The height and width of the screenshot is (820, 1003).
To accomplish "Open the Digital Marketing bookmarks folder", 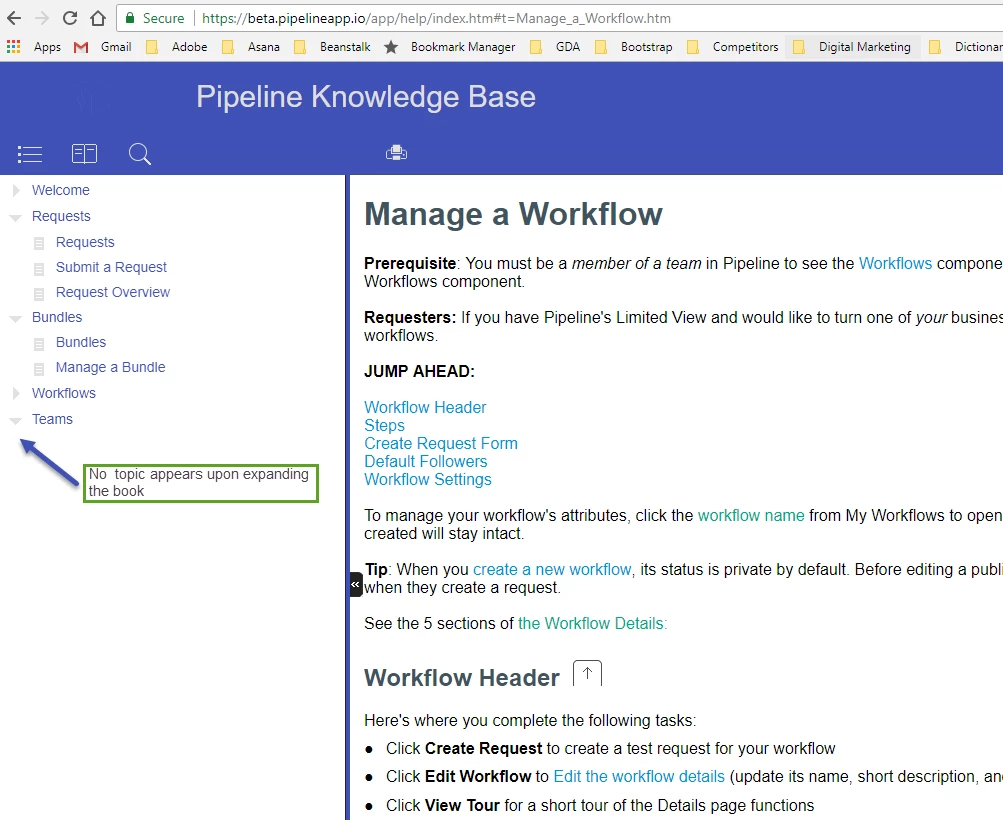I will tap(852, 47).
